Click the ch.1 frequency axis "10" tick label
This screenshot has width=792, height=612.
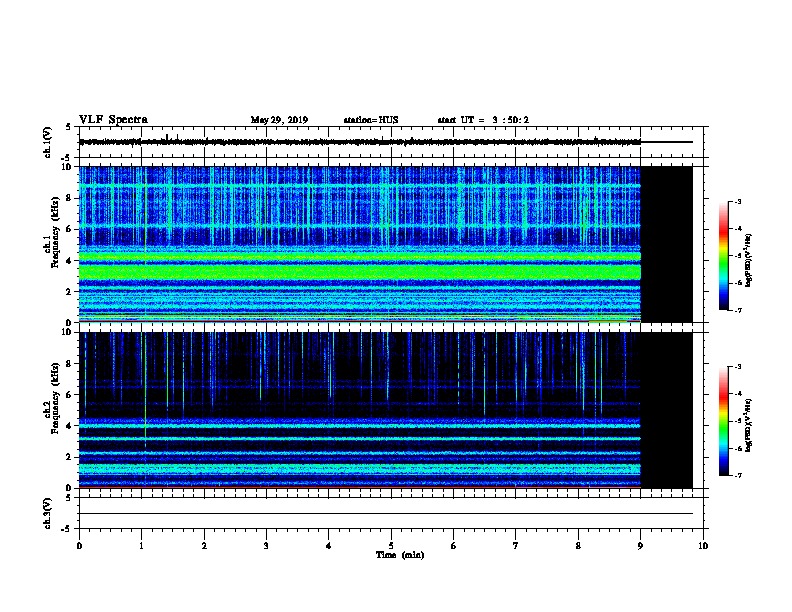click(68, 167)
